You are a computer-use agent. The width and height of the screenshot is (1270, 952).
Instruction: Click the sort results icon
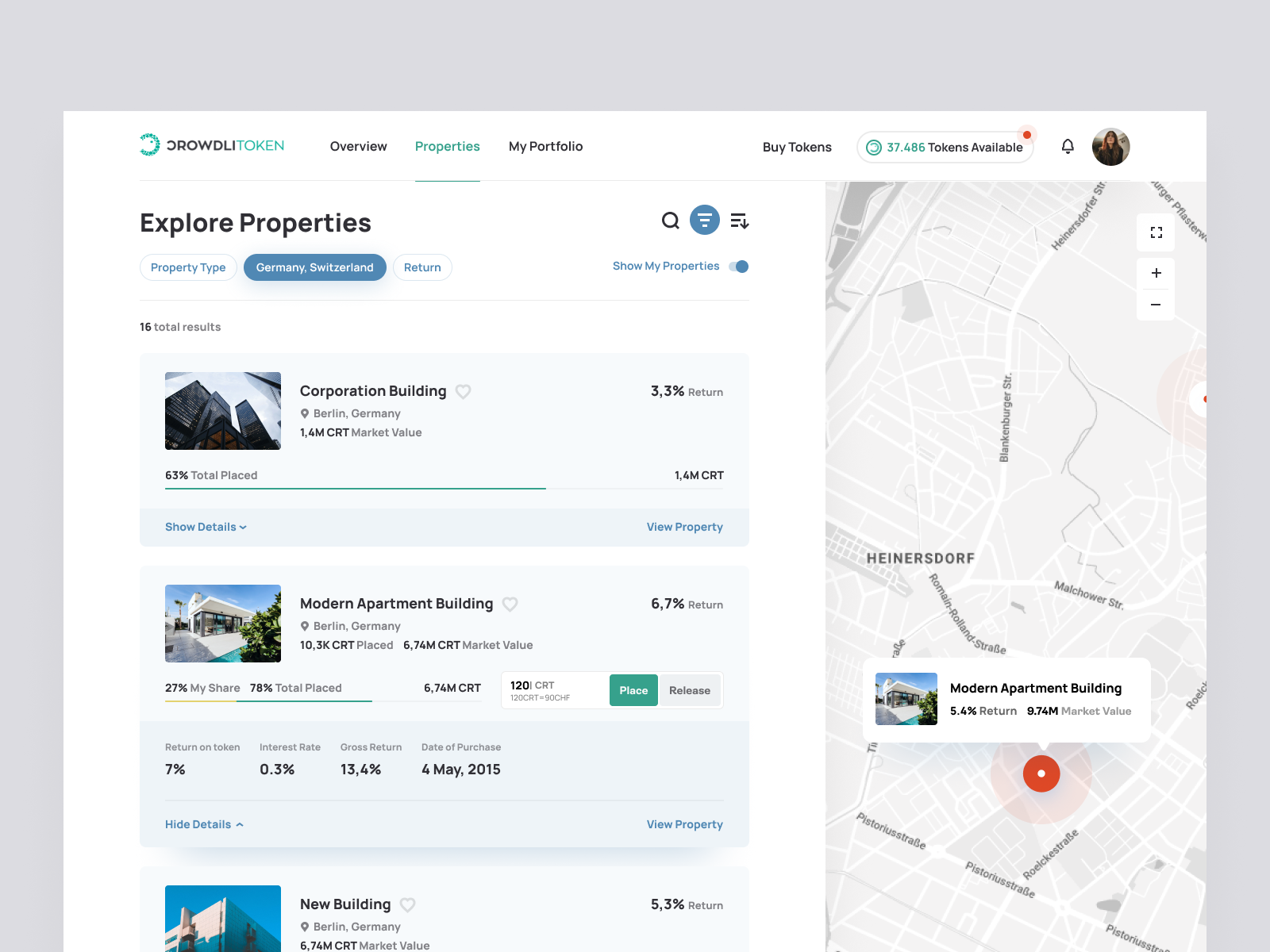pyautogui.click(x=739, y=221)
